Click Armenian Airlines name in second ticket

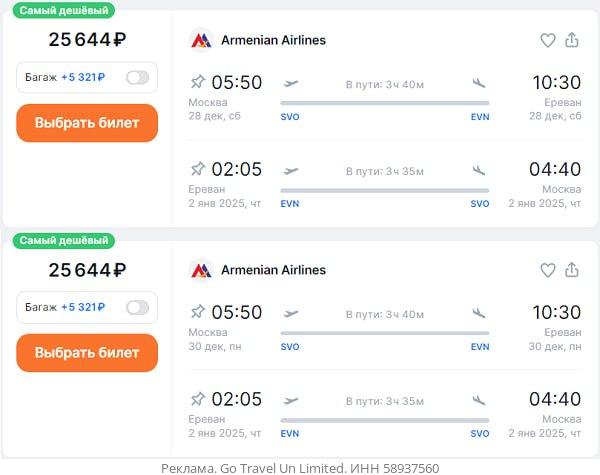pyautogui.click(x=273, y=270)
